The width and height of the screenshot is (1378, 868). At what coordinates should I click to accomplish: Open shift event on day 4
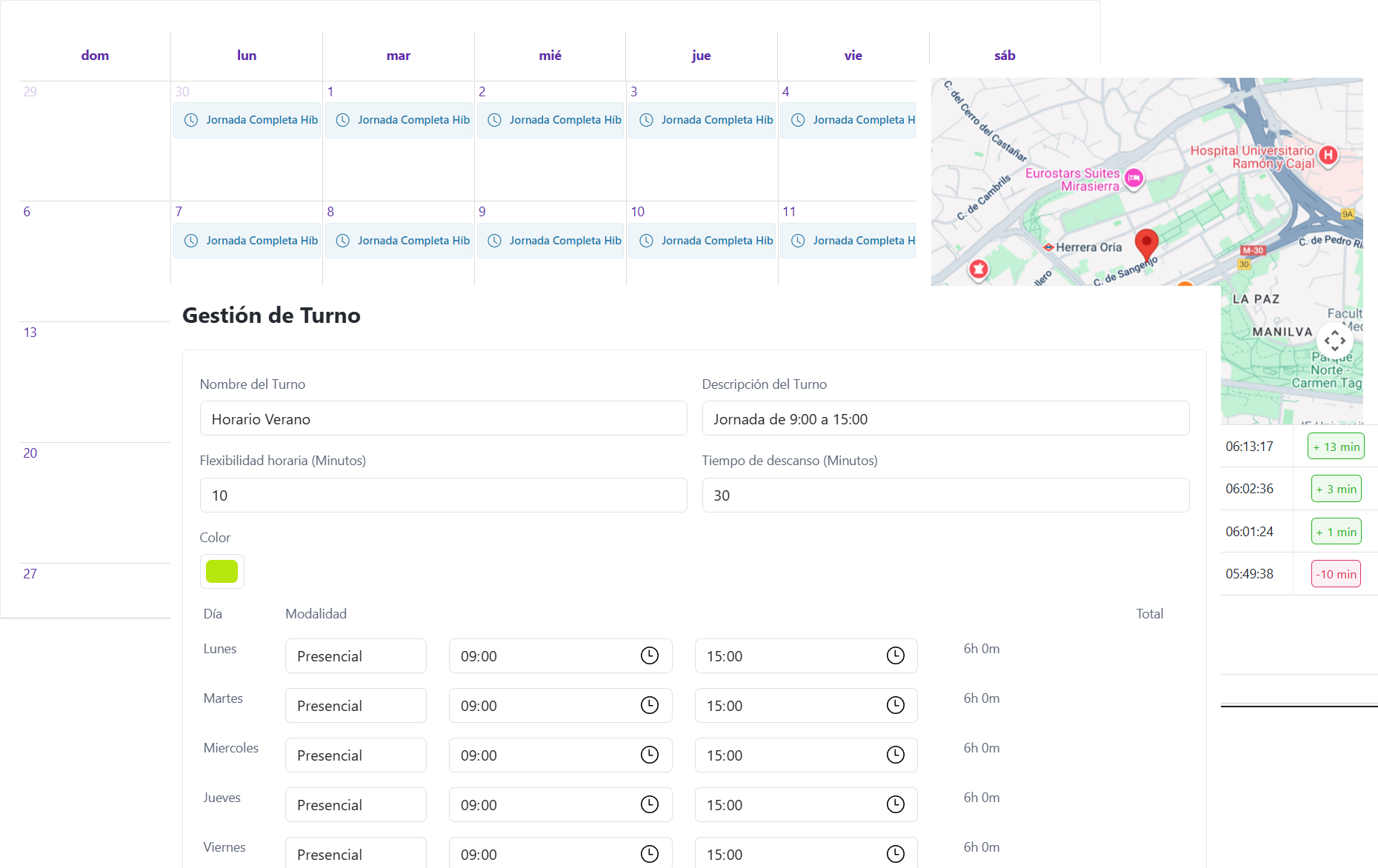pyautogui.click(x=848, y=120)
